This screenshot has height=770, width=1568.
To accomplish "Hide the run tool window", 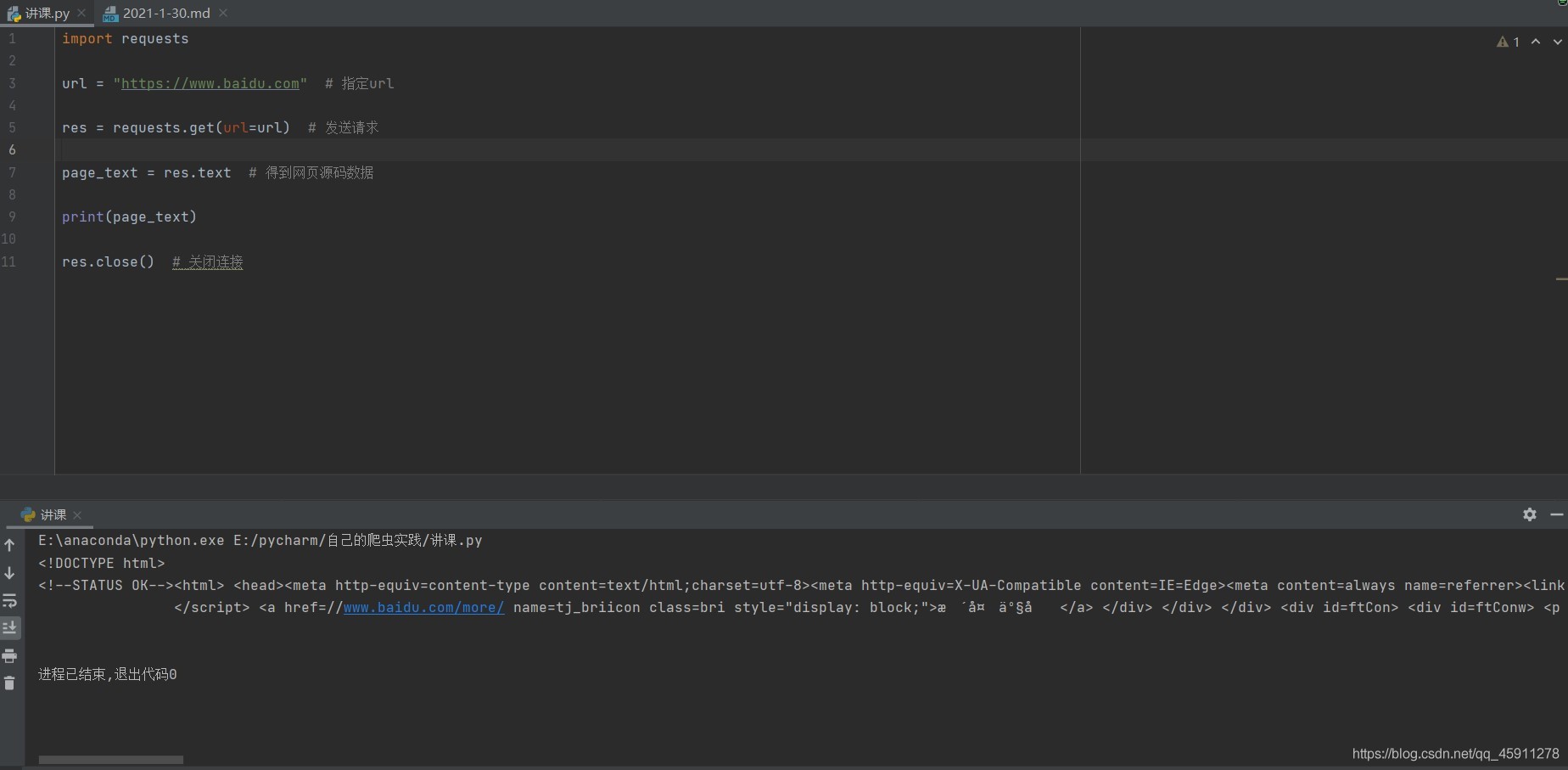I will 1557,514.
